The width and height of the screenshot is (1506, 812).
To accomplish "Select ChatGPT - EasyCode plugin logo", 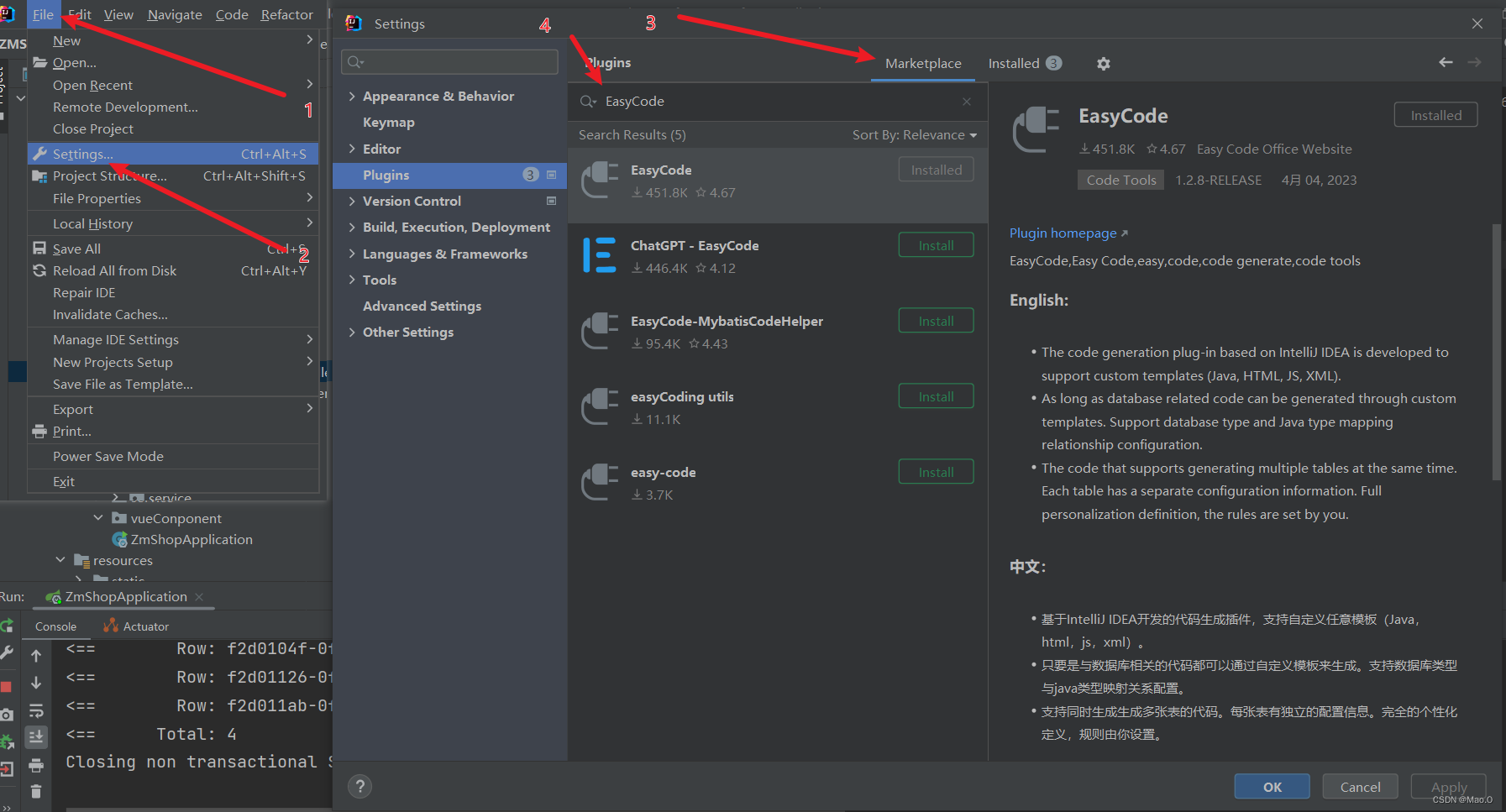I will pos(600,255).
